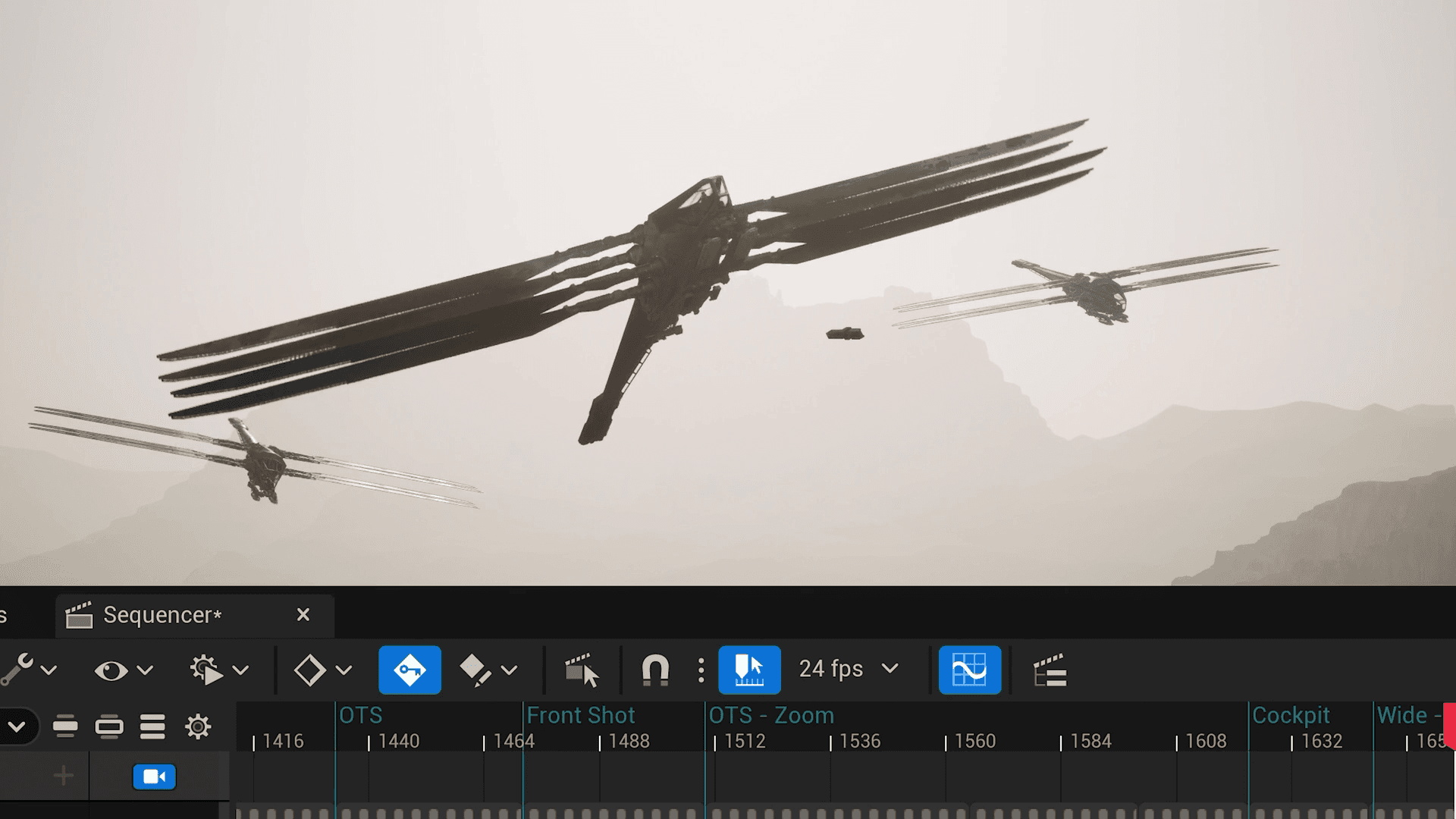1456x819 pixels.
Task: Open the Playback Options gear-play menu
Action: (x=218, y=670)
